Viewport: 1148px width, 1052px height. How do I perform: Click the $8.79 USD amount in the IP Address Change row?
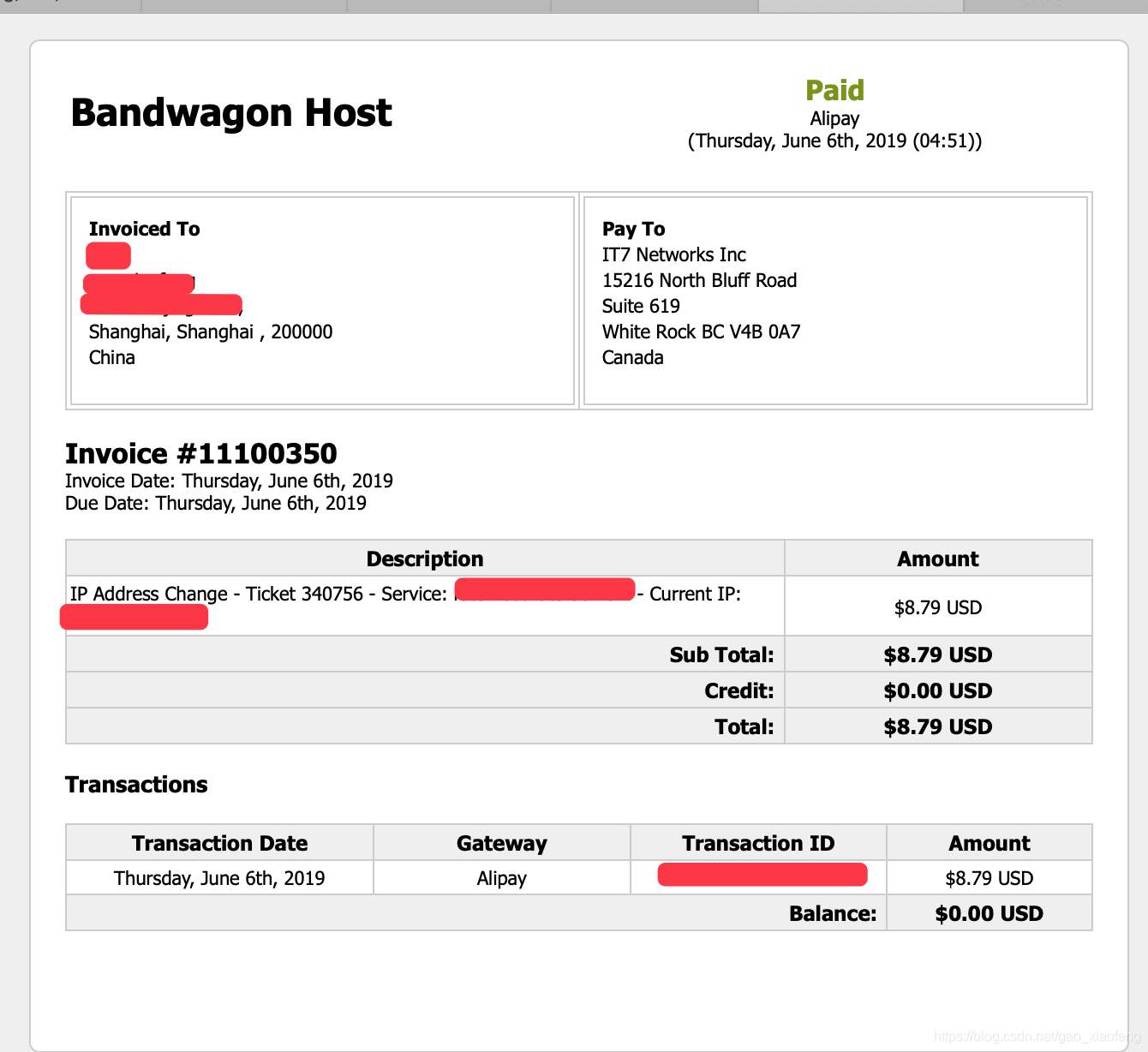point(938,607)
